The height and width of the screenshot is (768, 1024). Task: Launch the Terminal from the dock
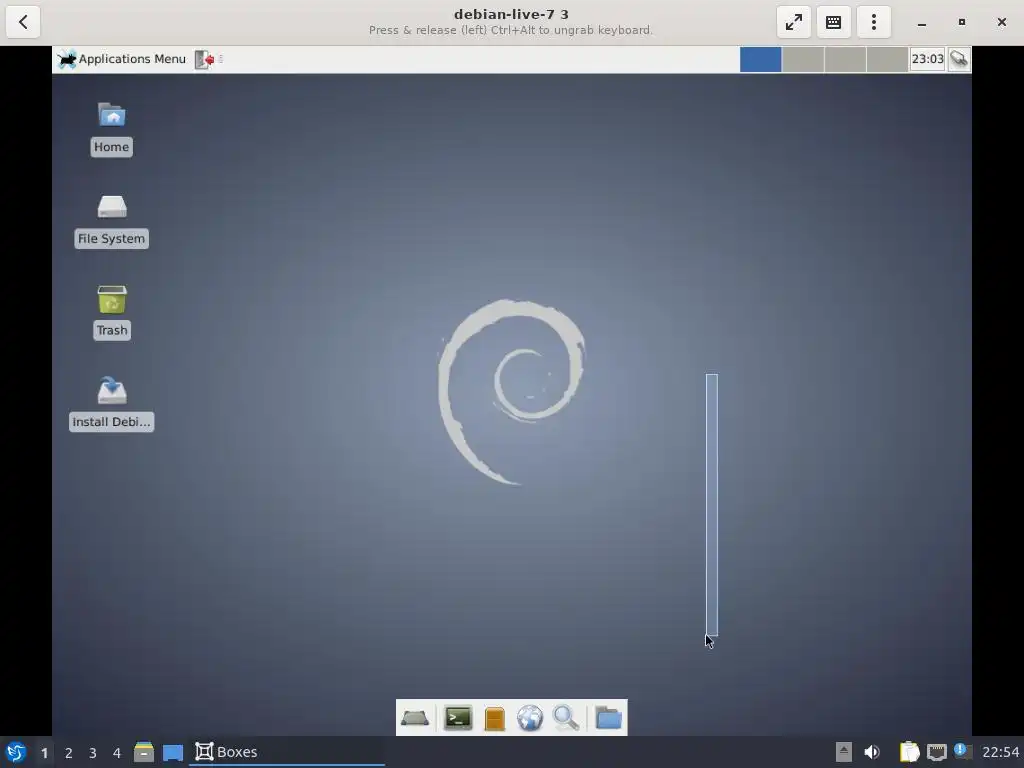(458, 718)
